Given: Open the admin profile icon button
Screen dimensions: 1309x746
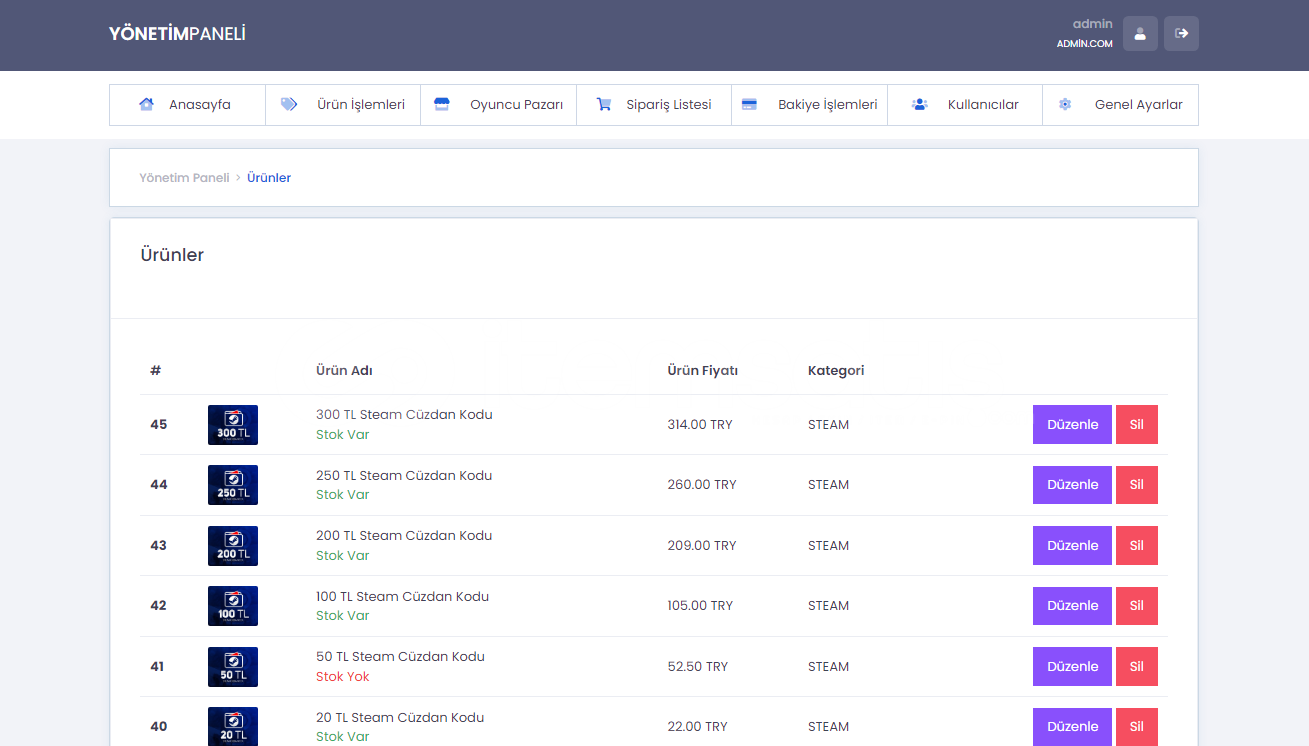Looking at the screenshot, I should pyautogui.click(x=1140, y=33).
